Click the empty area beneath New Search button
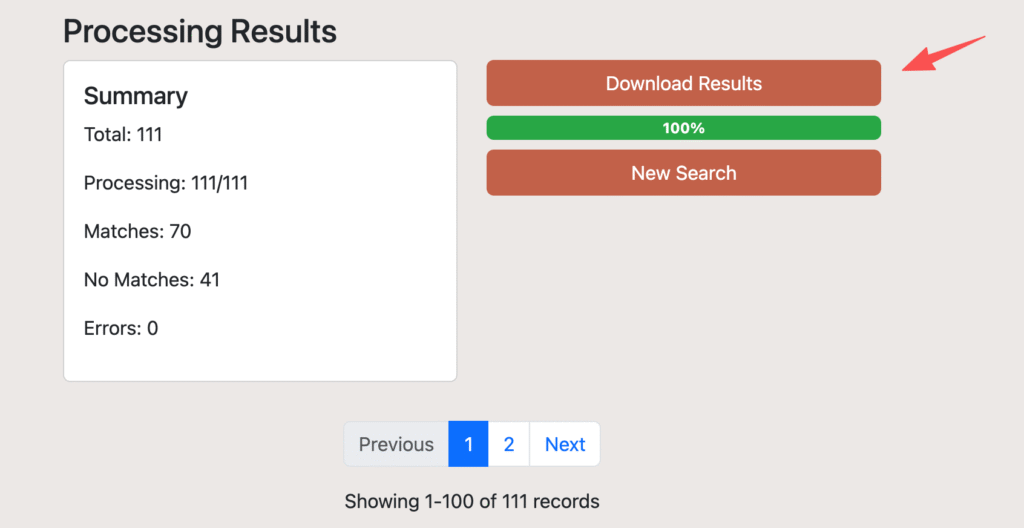 tap(683, 290)
